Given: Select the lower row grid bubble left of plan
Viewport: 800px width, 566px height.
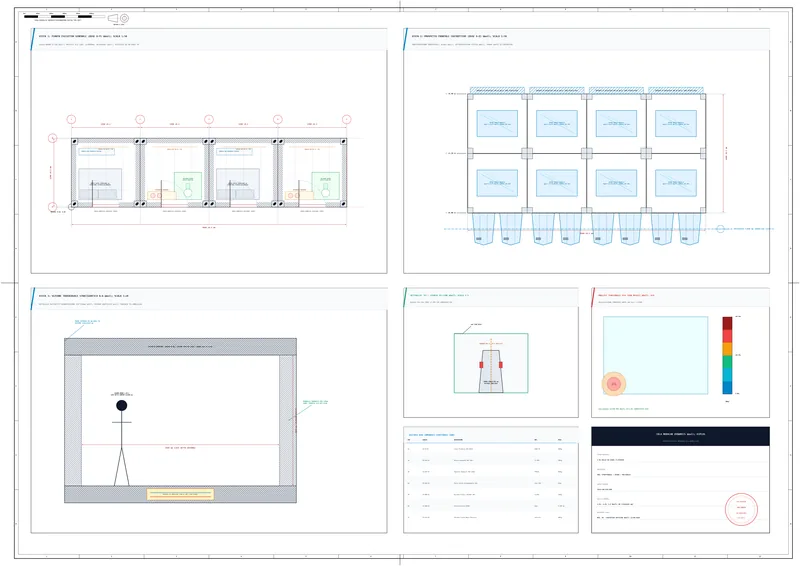Looking at the screenshot, I should (53, 207).
